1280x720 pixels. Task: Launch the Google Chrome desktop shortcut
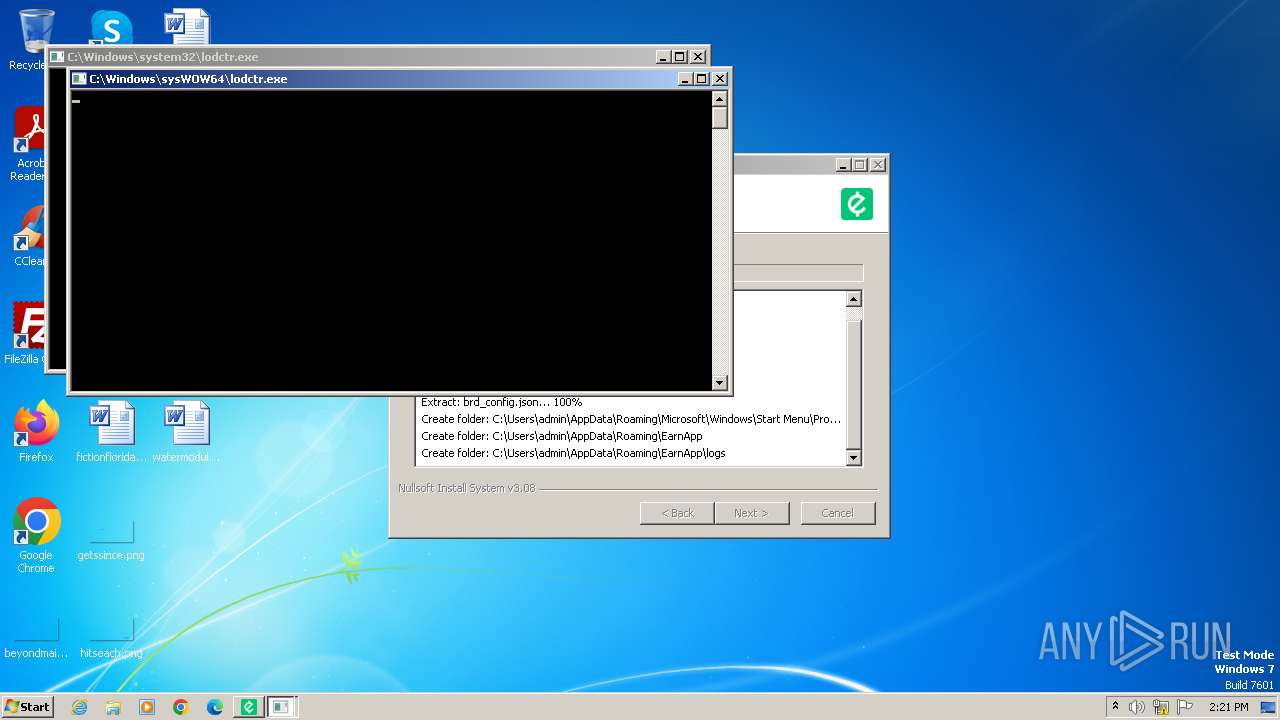pos(36,536)
